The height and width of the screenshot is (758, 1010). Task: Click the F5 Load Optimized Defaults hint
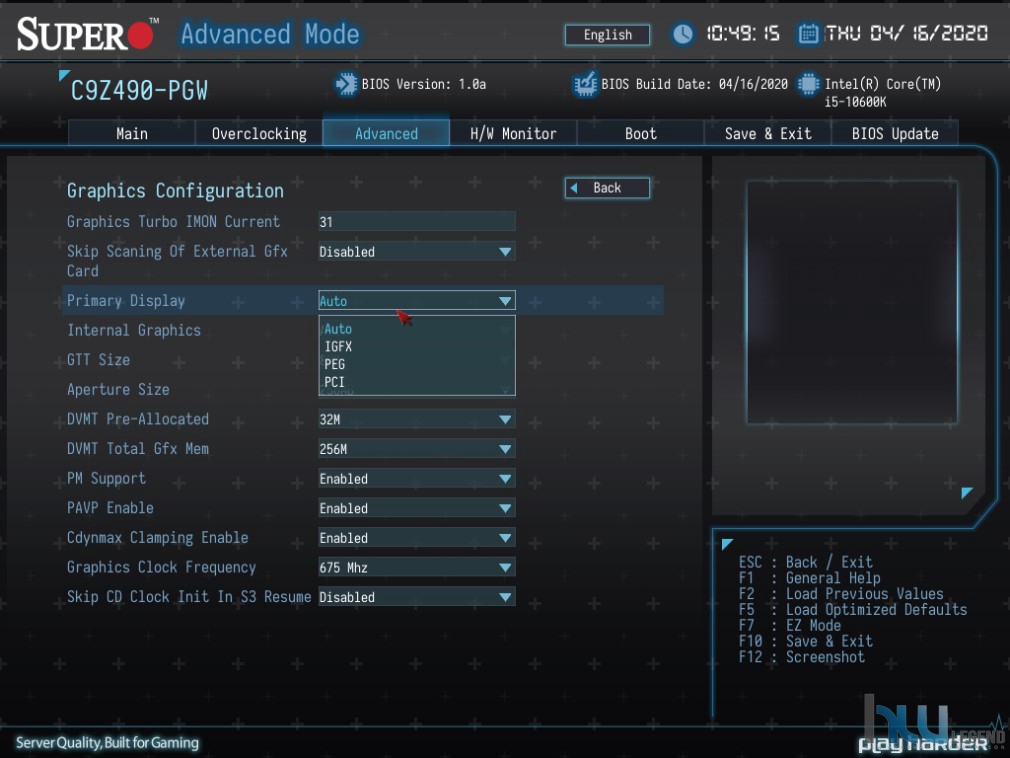click(853, 610)
